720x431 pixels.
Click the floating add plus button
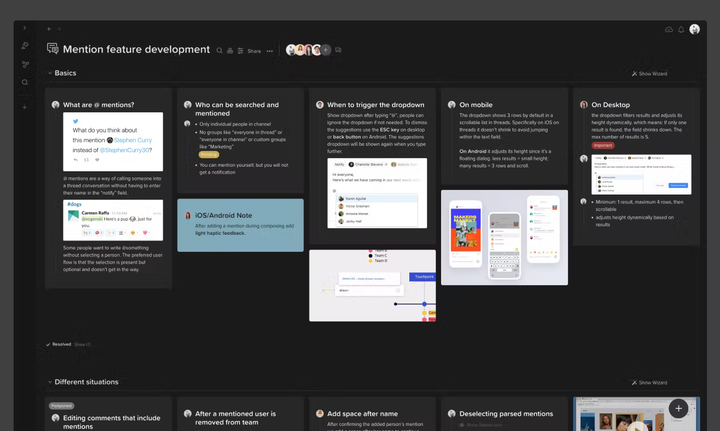coord(678,409)
